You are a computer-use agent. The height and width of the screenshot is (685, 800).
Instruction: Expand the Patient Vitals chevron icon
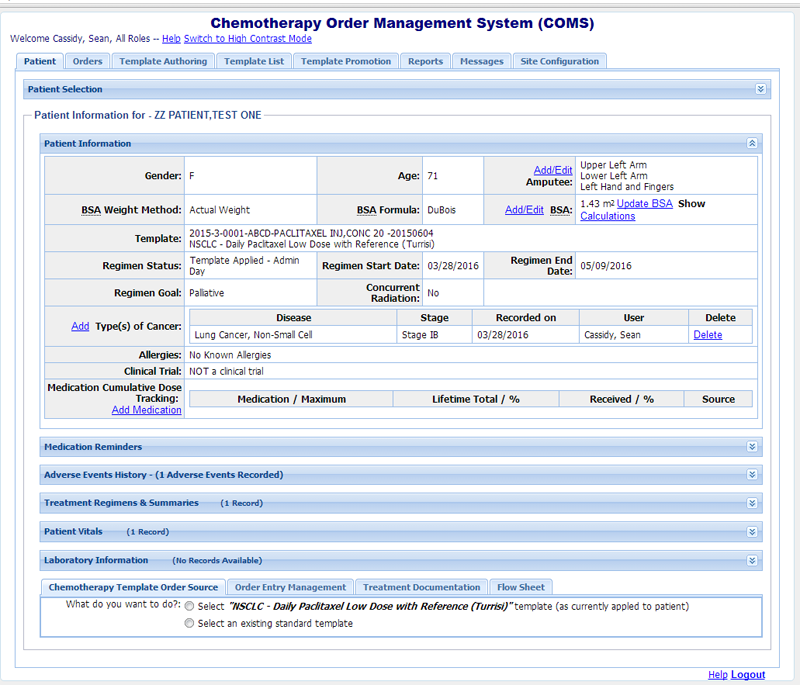752,531
